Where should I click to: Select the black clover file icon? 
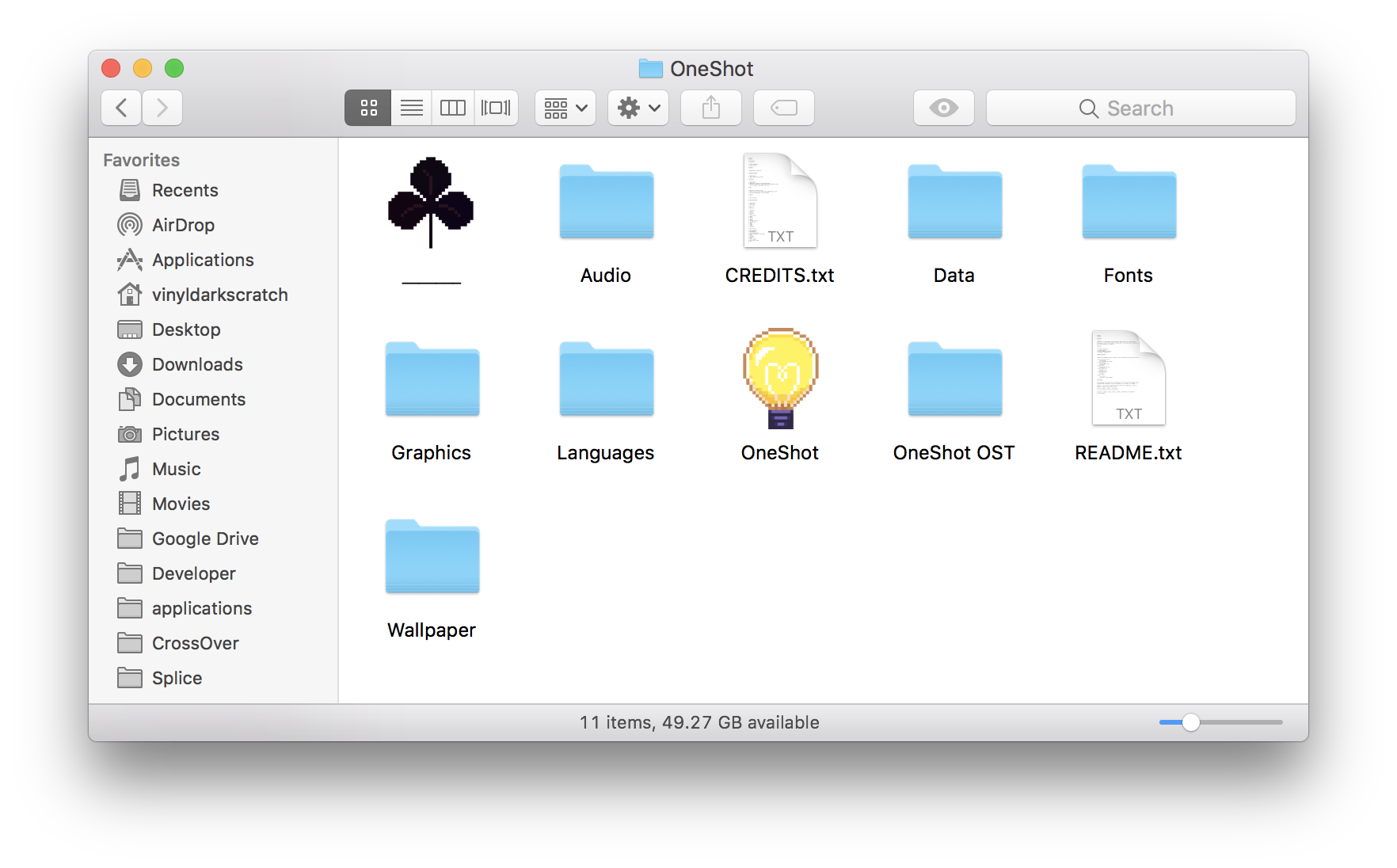(x=432, y=204)
